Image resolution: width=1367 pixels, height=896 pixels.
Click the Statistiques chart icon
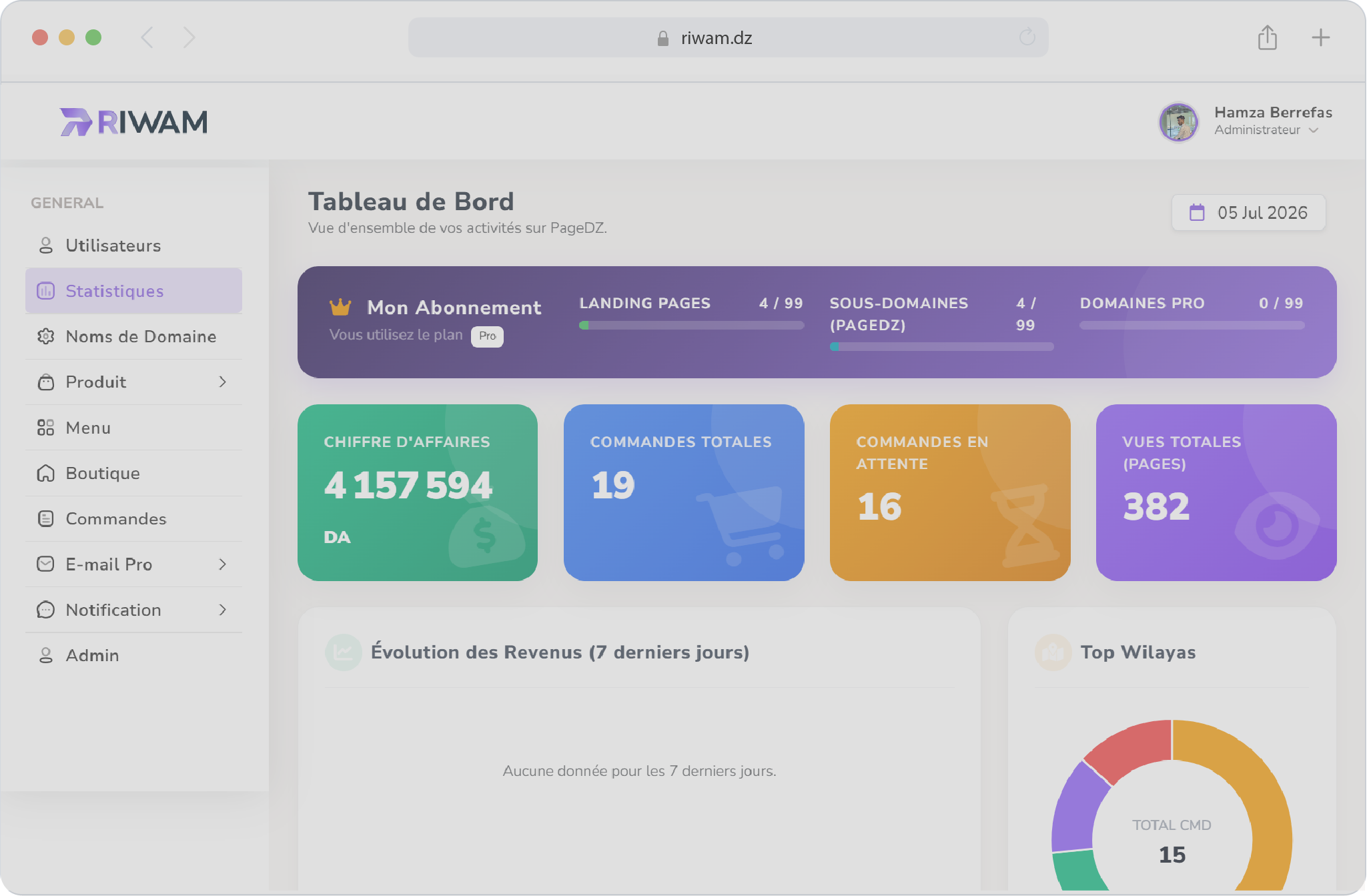click(x=45, y=291)
